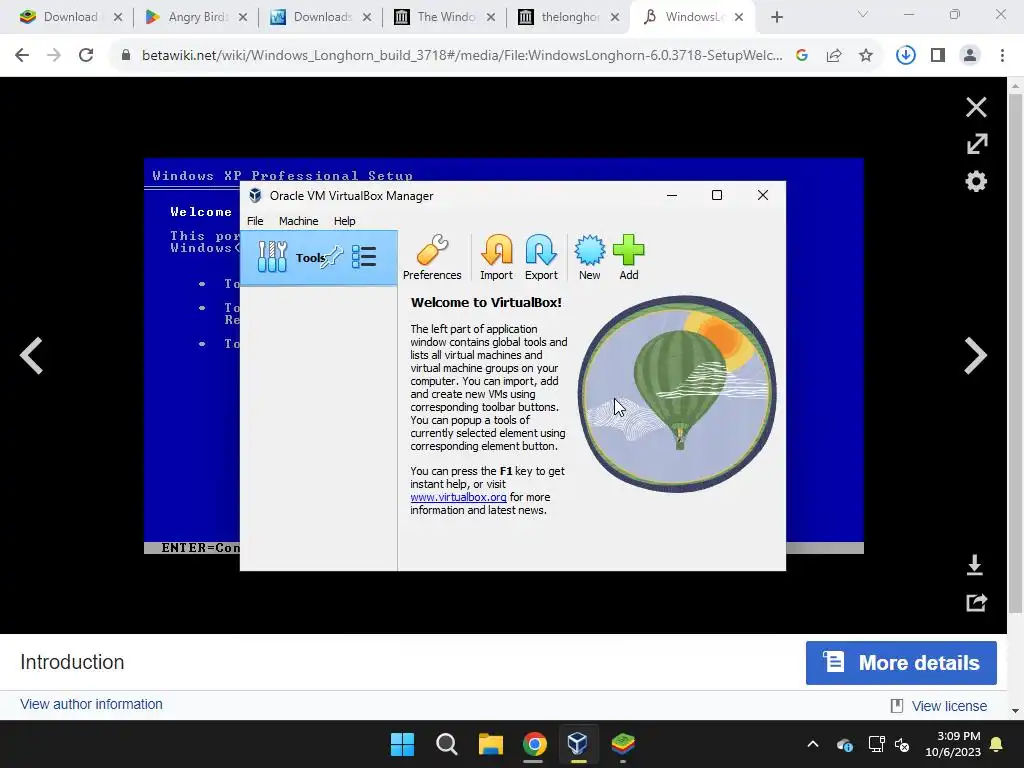Toggle Chrome side panel

(938, 56)
